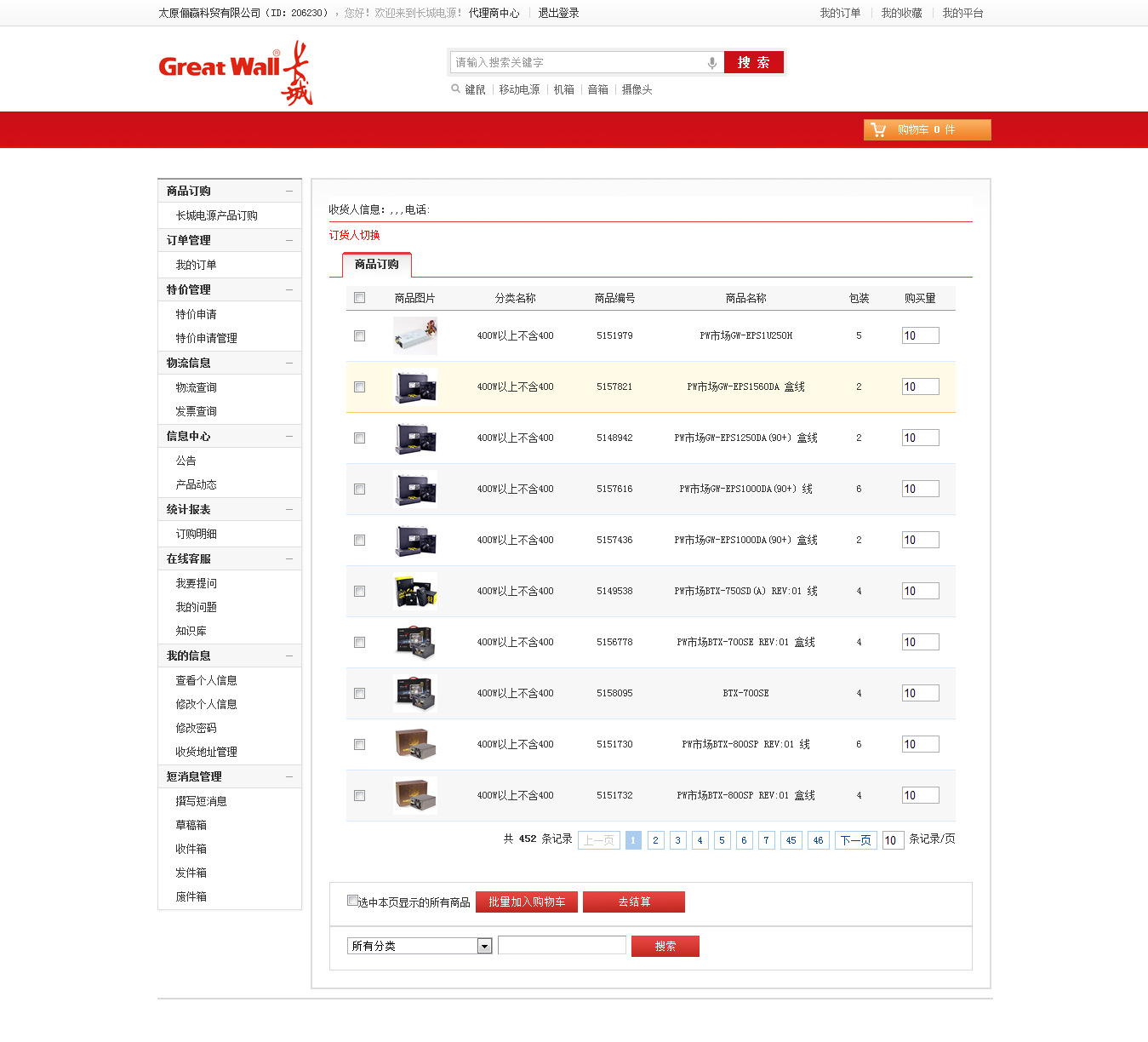Screen dimensions: 1148x1042
Task: Collapse the 商品订购 sidebar section
Action: (x=289, y=191)
